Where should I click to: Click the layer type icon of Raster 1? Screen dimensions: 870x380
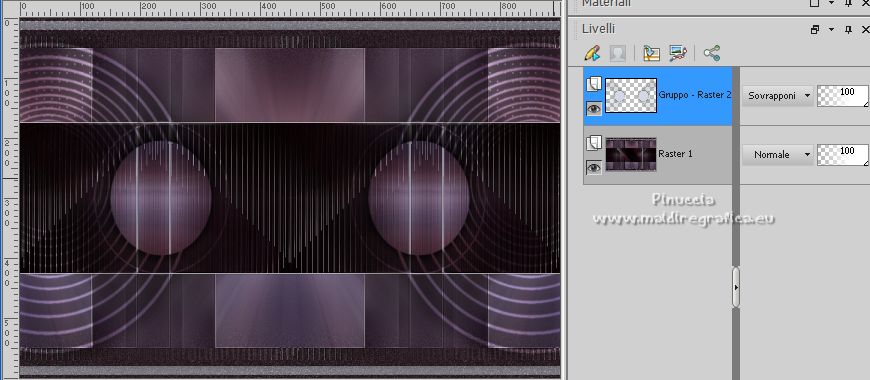pyautogui.click(x=594, y=143)
